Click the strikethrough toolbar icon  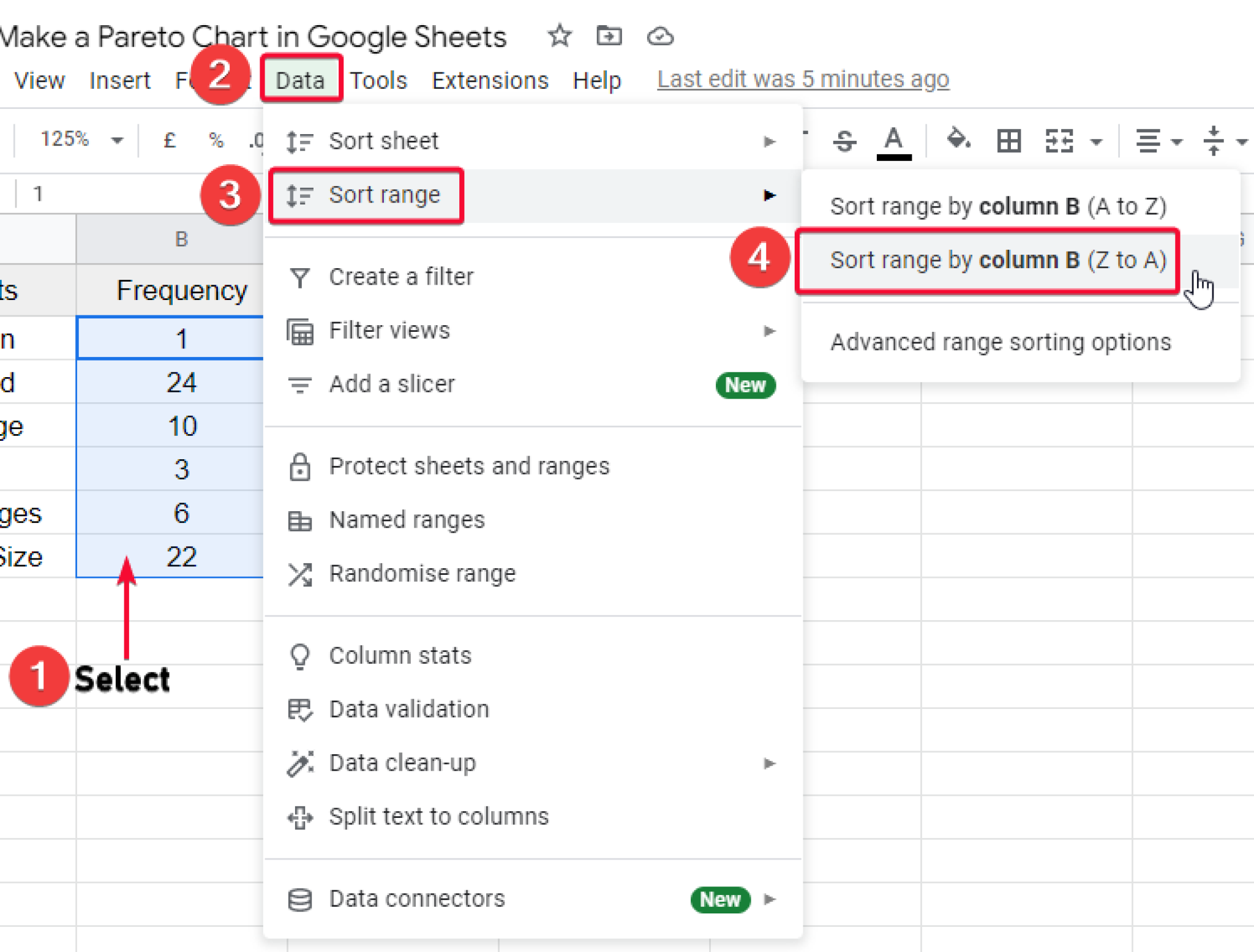click(x=844, y=141)
